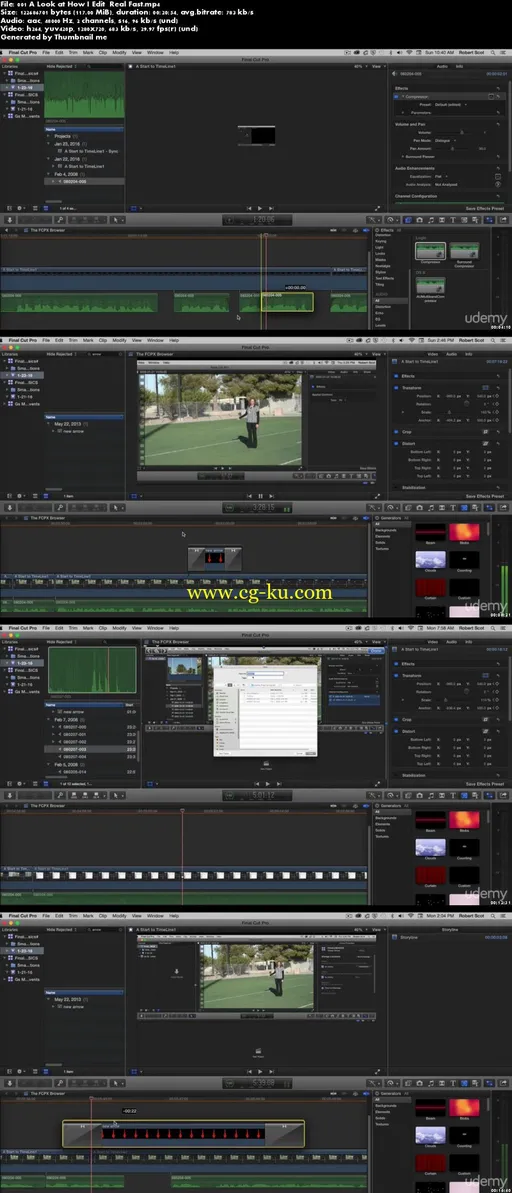512x1193 pixels.
Task: Open File menu in the 1:20:06 frame
Action: coord(46,52)
